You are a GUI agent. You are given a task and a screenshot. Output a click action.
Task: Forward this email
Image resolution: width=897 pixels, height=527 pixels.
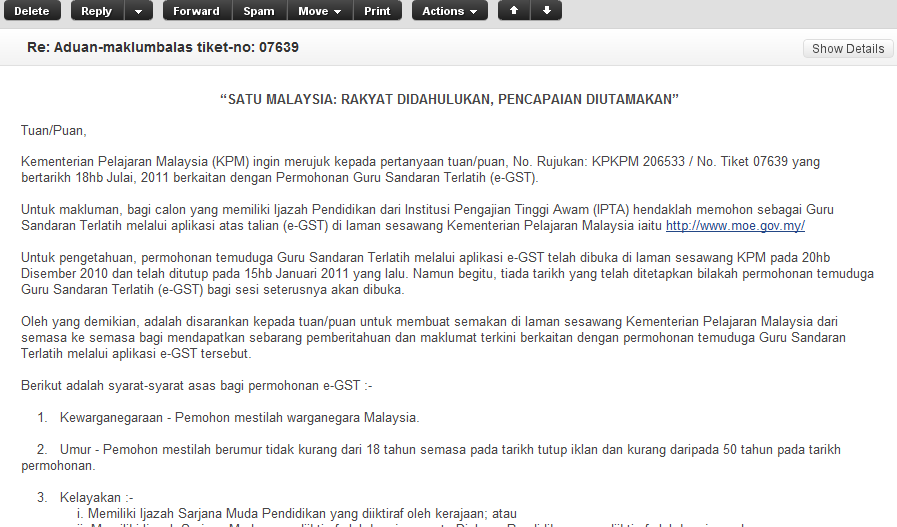[x=197, y=11]
